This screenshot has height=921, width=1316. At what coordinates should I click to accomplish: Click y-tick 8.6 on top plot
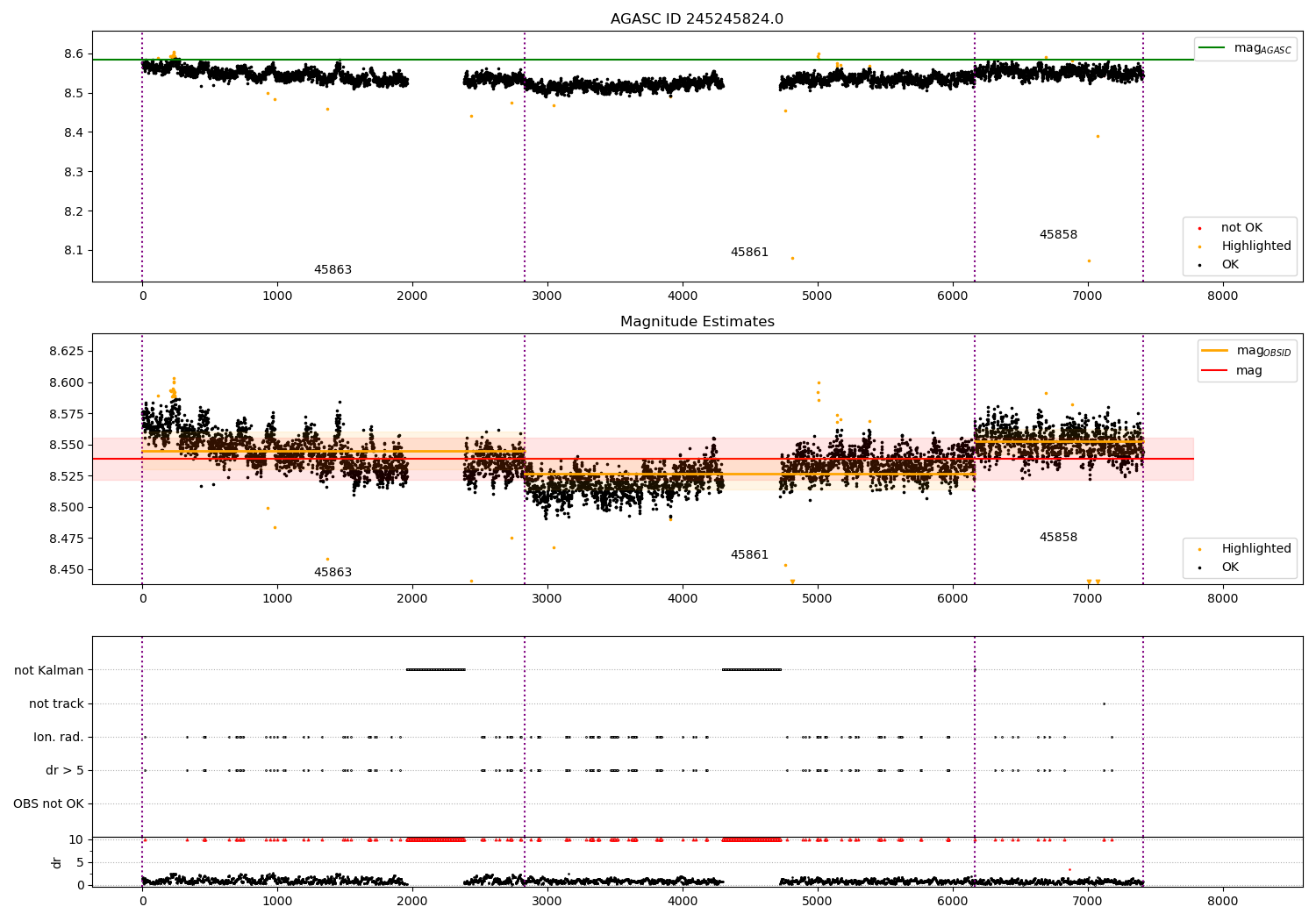[74, 54]
